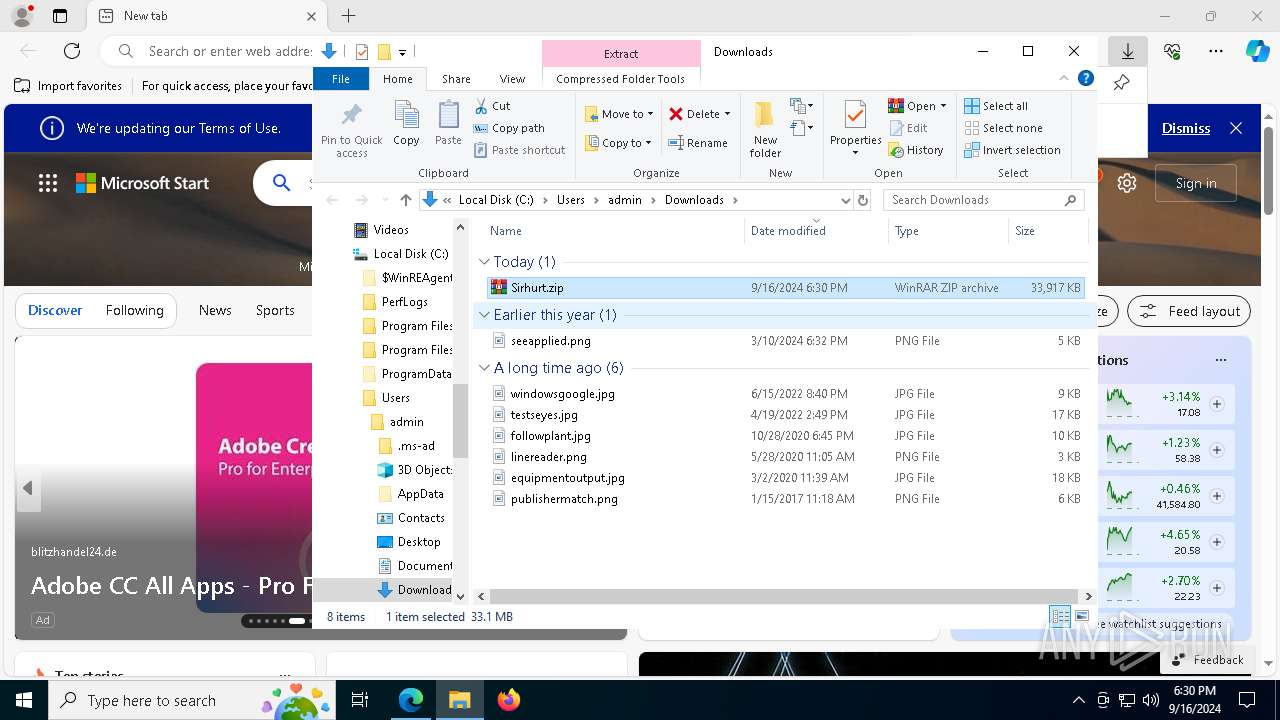1280x720 pixels.
Task: Click Select none in ribbon
Action: [x=1003, y=128]
